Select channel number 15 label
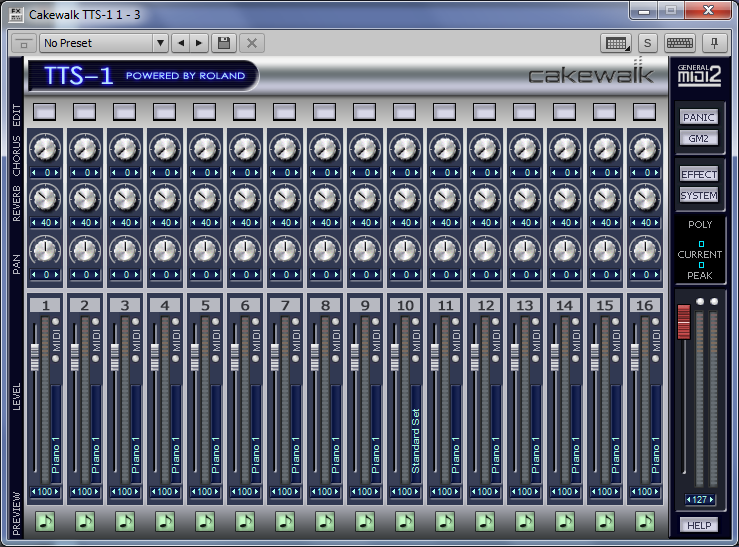This screenshot has width=739, height=547. coord(605,305)
